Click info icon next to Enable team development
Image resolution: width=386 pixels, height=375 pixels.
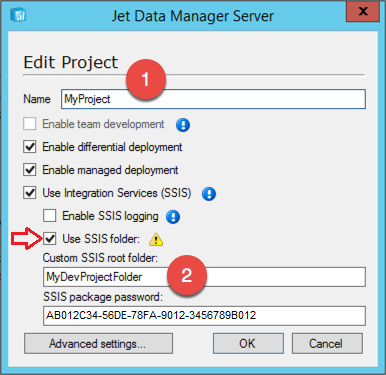coord(183,125)
